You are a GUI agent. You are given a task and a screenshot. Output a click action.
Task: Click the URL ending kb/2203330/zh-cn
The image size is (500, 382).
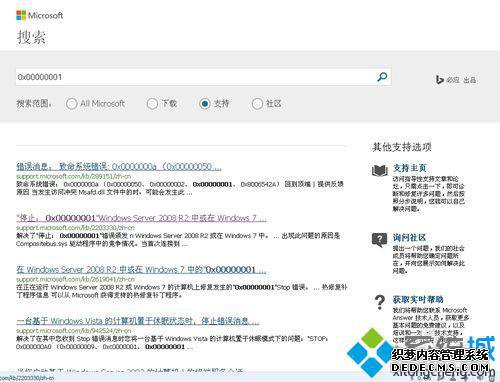coord(75,228)
